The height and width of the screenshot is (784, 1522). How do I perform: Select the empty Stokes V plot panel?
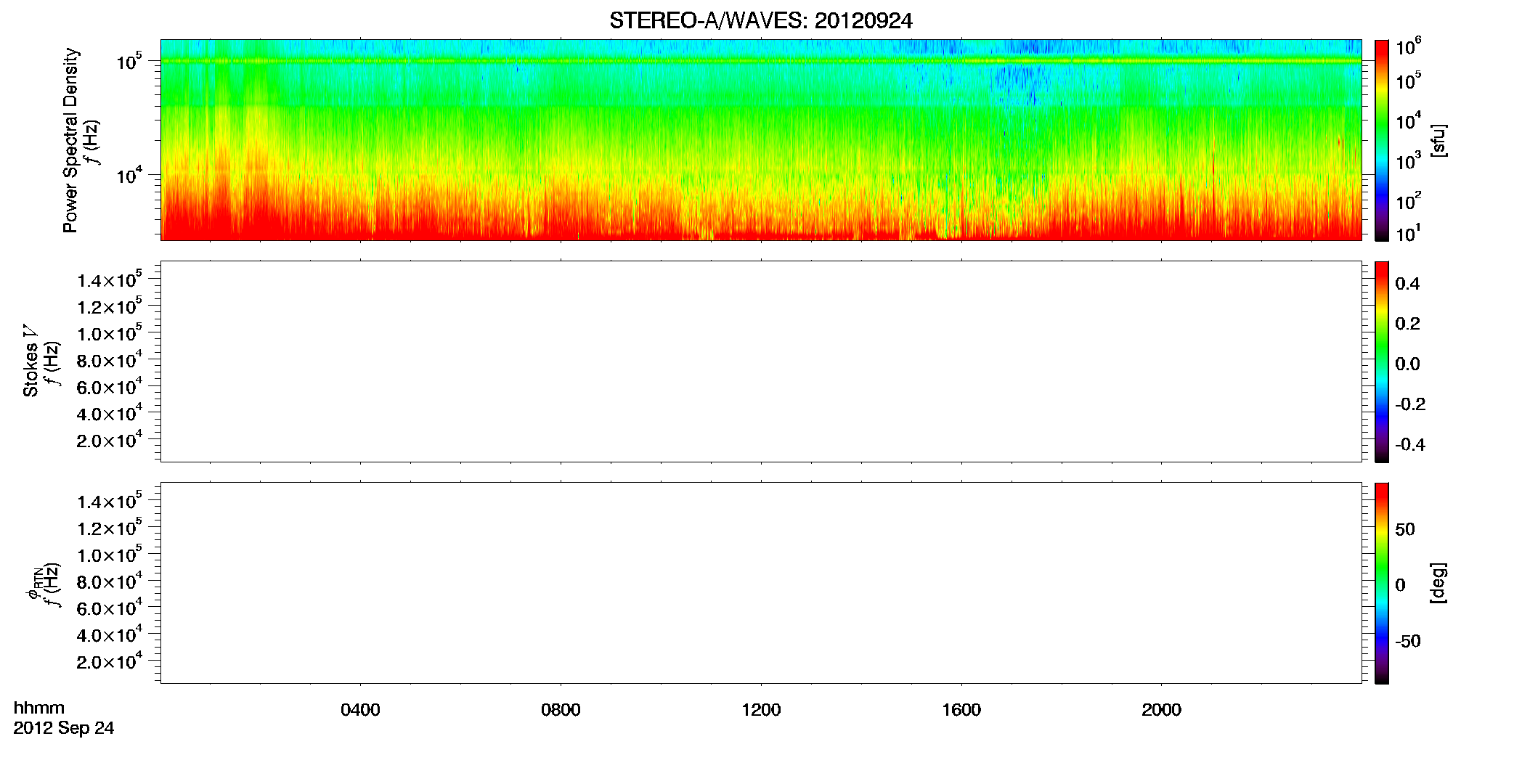coord(760,361)
